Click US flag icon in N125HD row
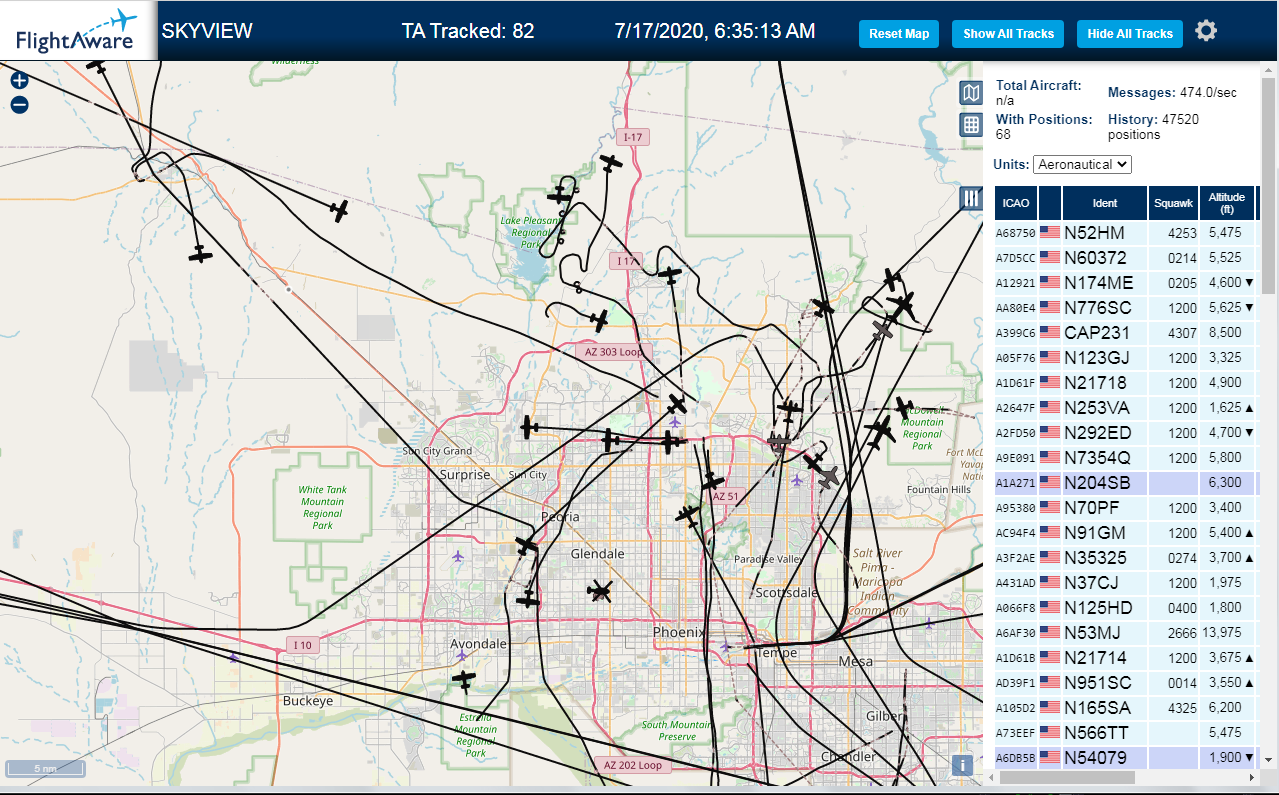 [1050, 607]
